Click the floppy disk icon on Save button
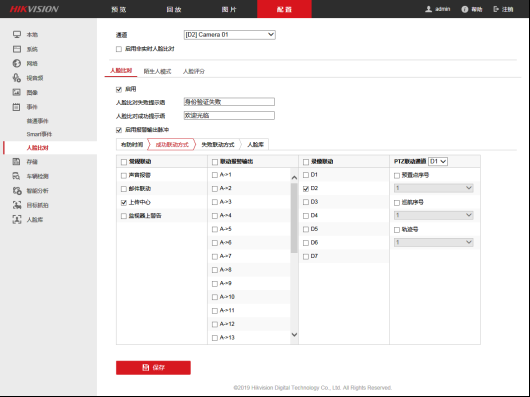 pyautogui.click(x=146, y=368)
